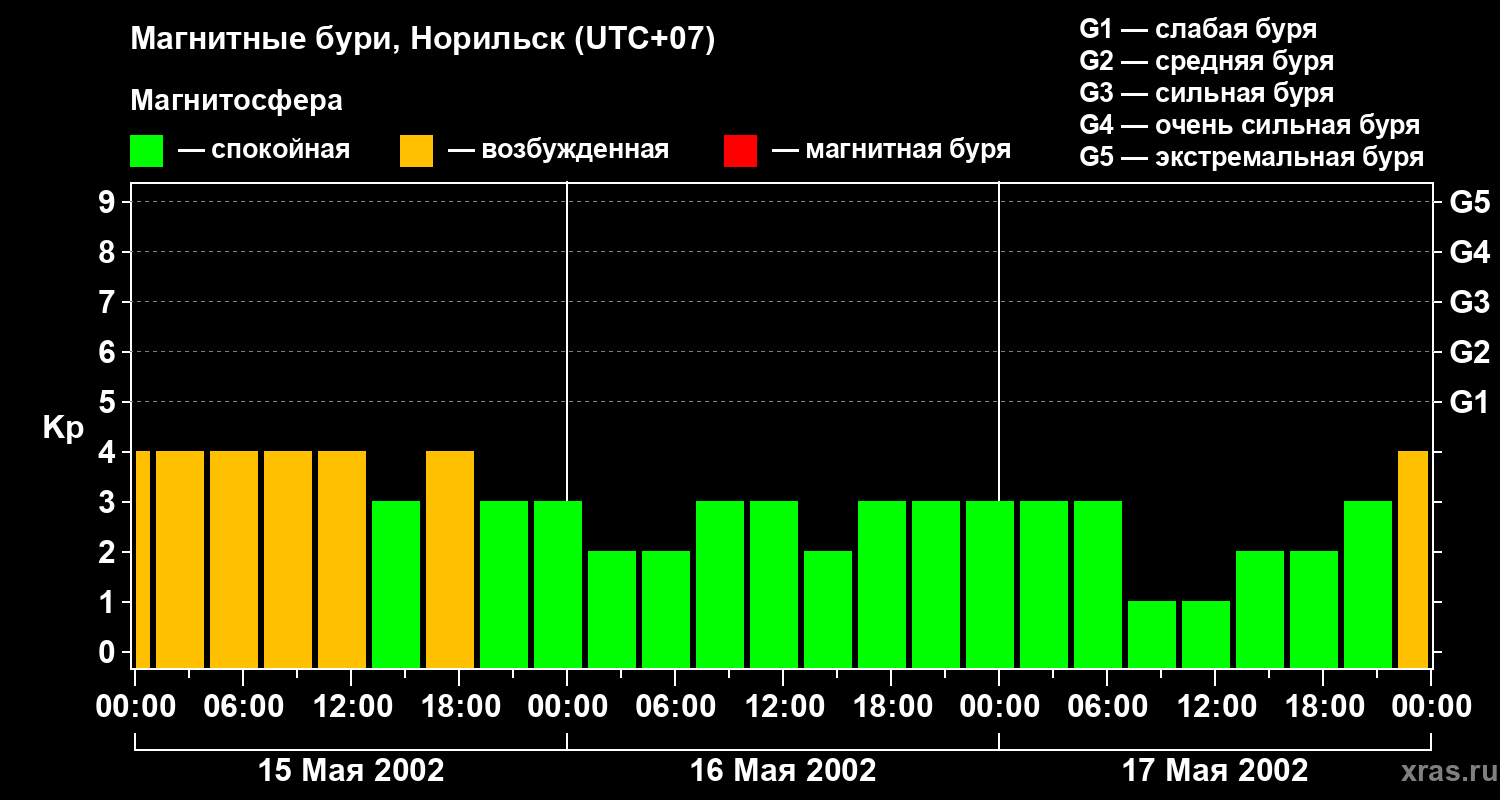
Task: Click the line G3 — сильная буря
Action: pyautogui.click(x=1207, y=93)
